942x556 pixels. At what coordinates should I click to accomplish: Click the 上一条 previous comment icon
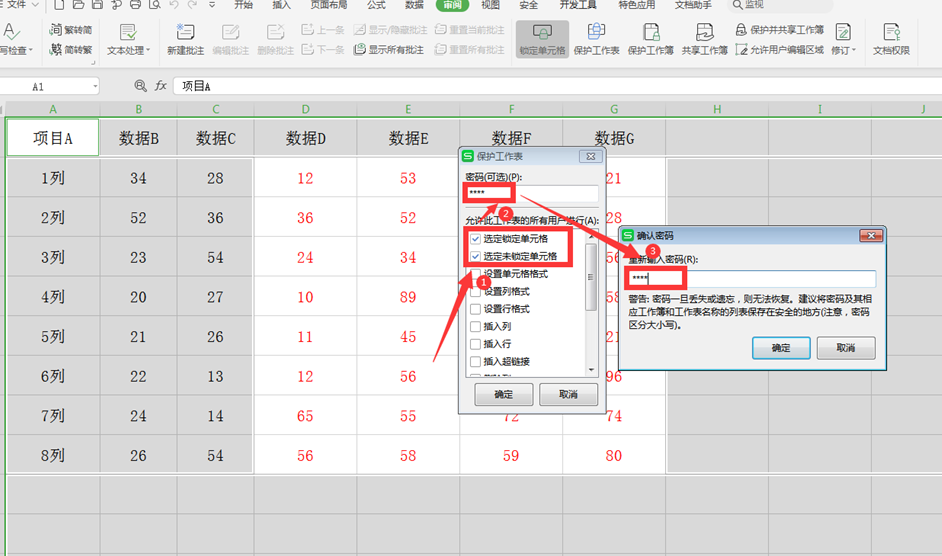(307, 29)
